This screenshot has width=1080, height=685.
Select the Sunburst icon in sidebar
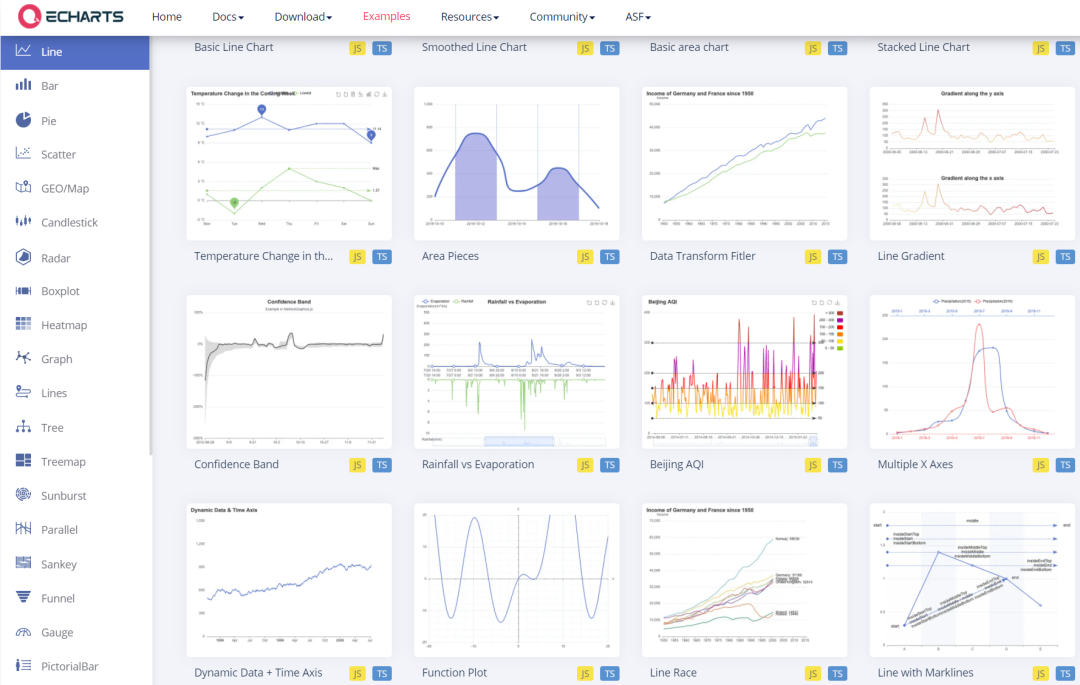(23, 494)
